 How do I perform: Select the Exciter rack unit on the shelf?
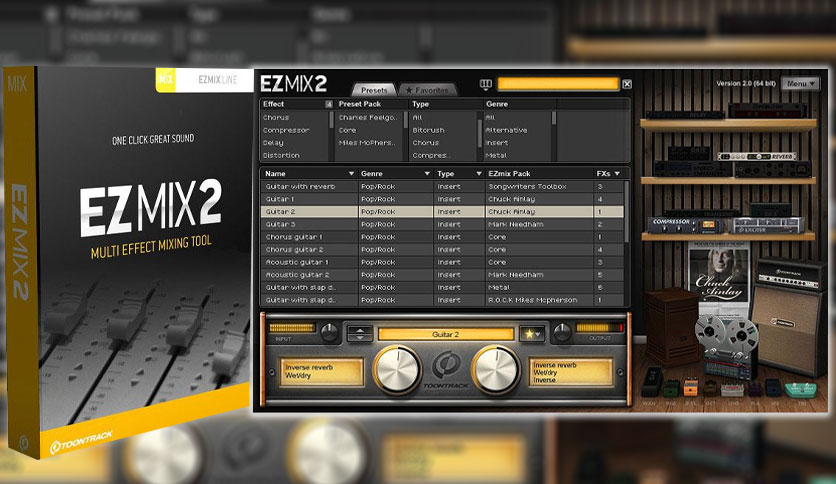pyautogui.click(x=766, y=226)
